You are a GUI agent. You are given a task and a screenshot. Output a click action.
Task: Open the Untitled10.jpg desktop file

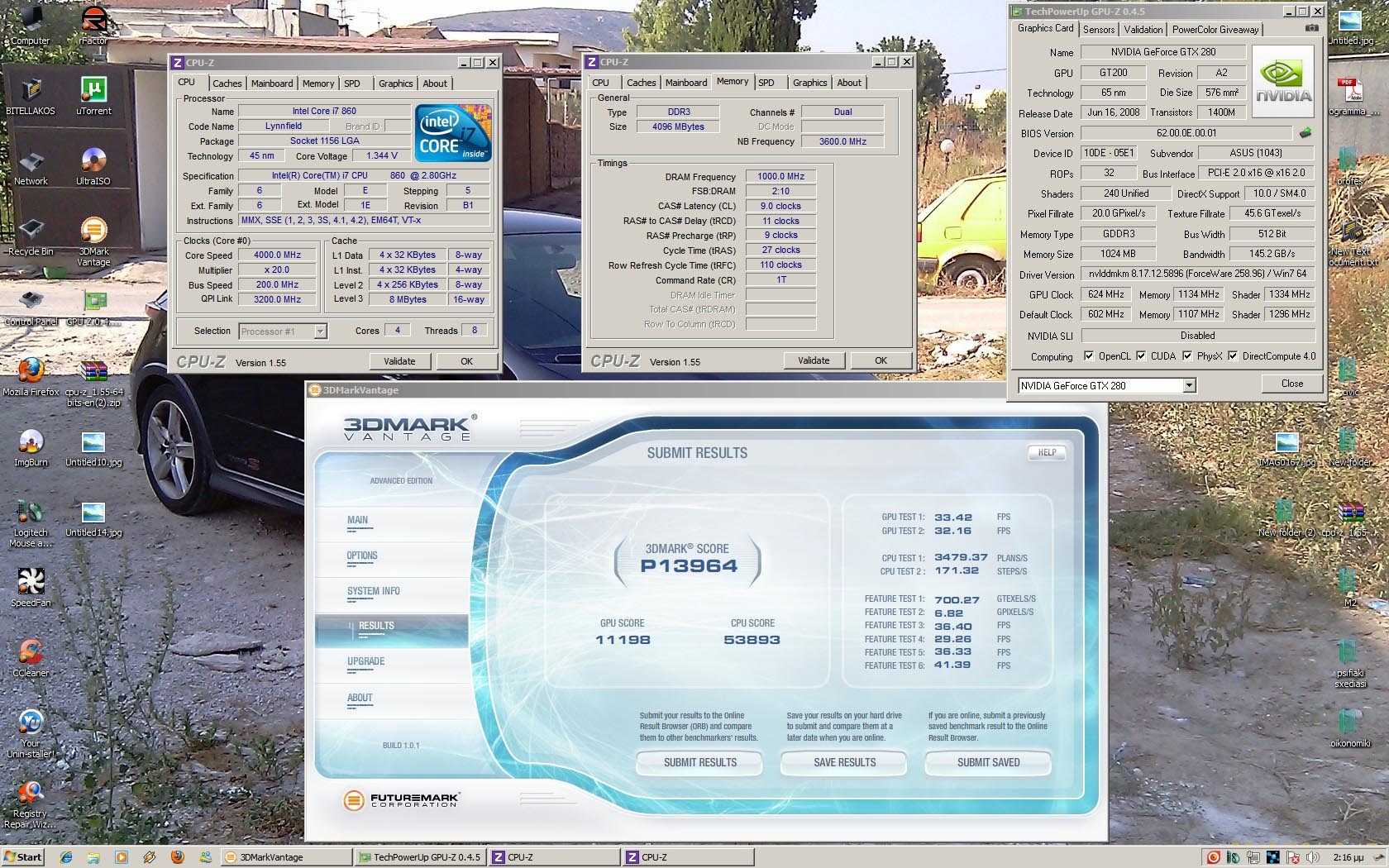93,449
